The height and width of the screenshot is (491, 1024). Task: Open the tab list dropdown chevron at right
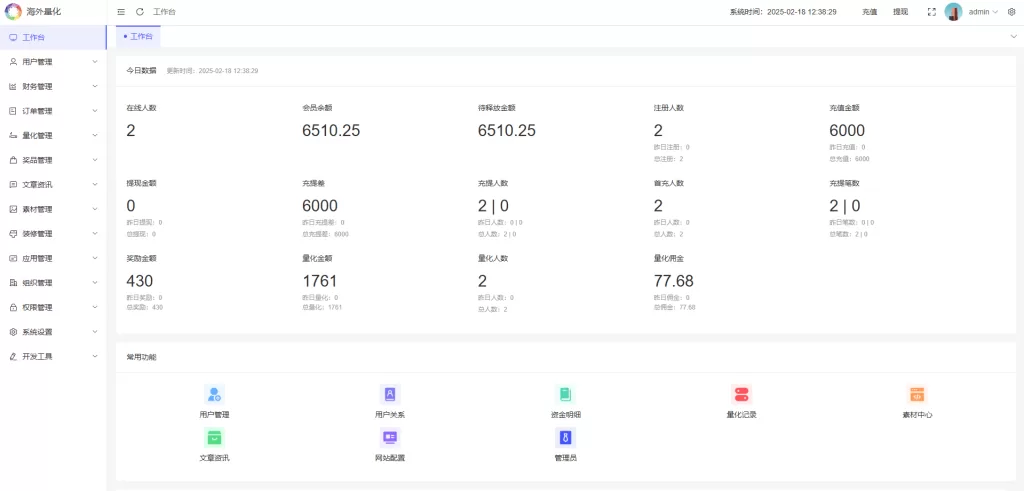[1013, 37]
